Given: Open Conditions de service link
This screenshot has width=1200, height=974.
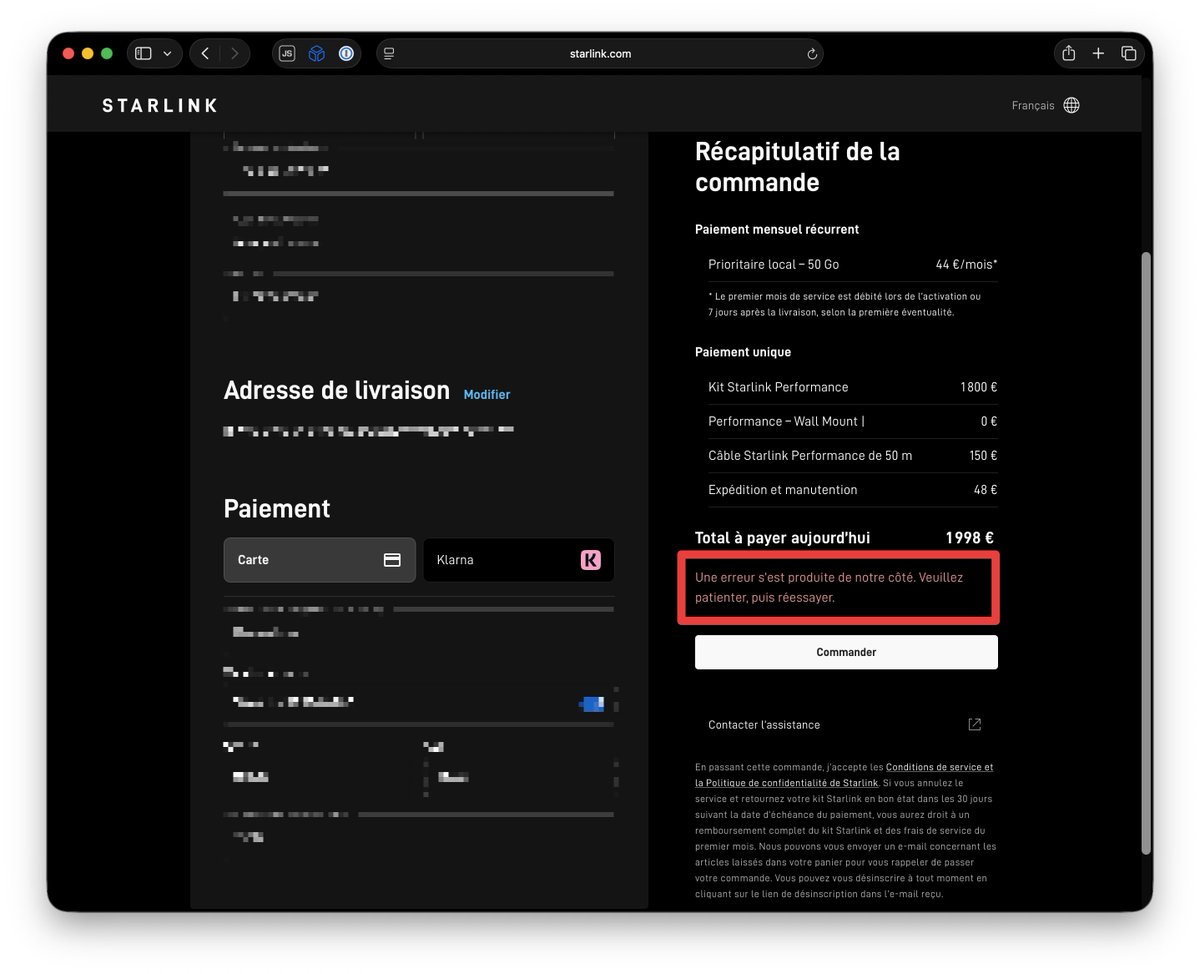Looking at the screenshot, I should pyautogui.click(x=939, y=767).
